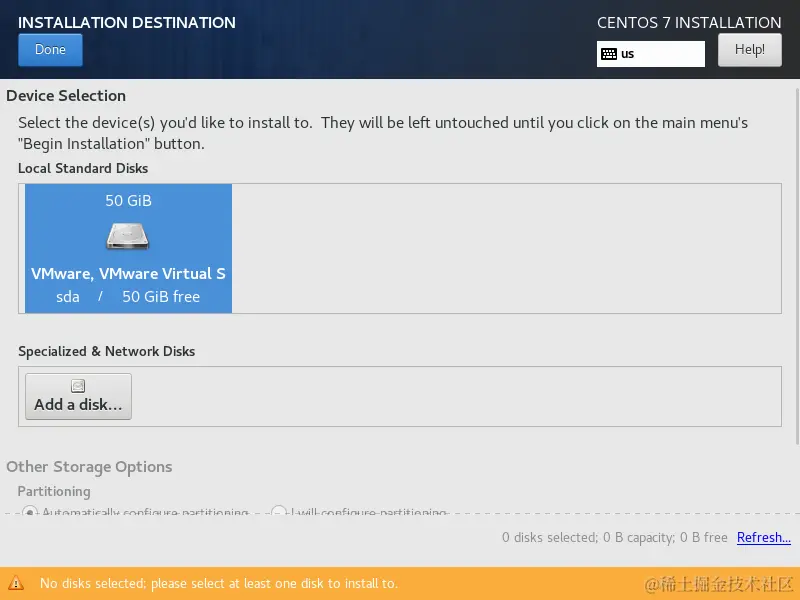The image size is (800, 600).
Task: Click the keyboard icon beside us layout
Action: [x=609, y=54]
